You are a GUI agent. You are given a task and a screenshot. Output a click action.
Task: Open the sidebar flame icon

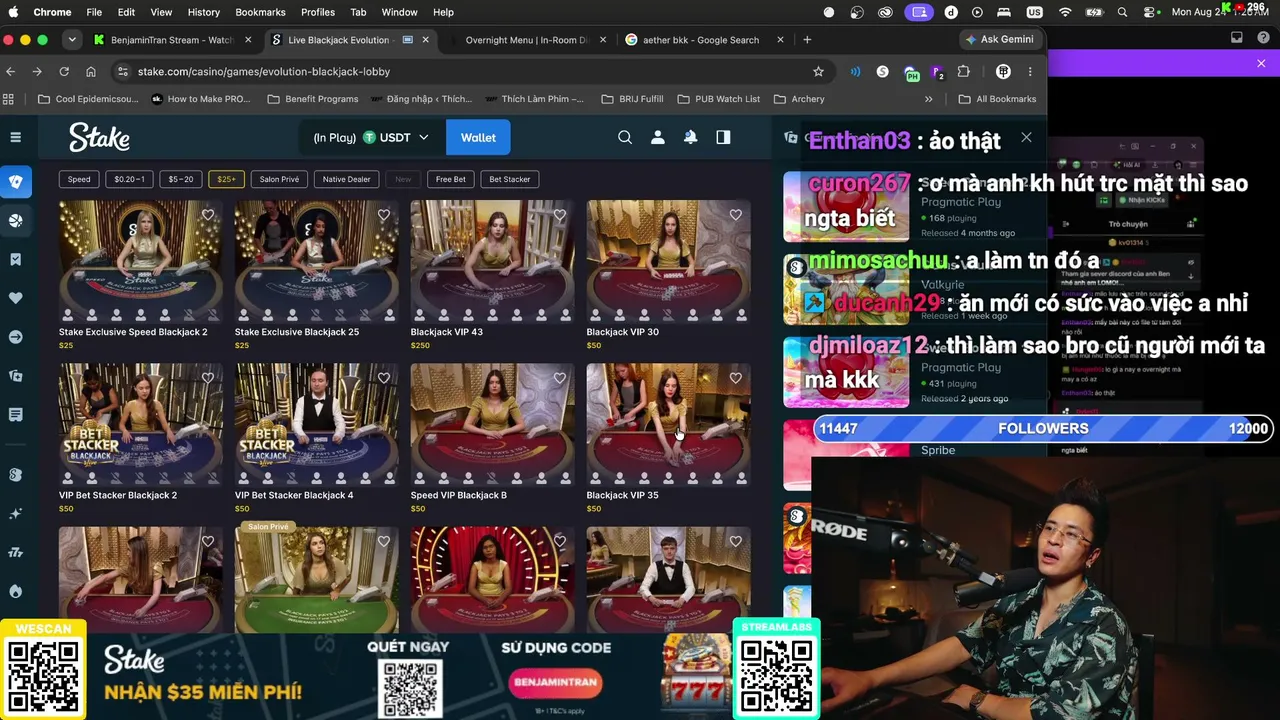click(15, 591)
